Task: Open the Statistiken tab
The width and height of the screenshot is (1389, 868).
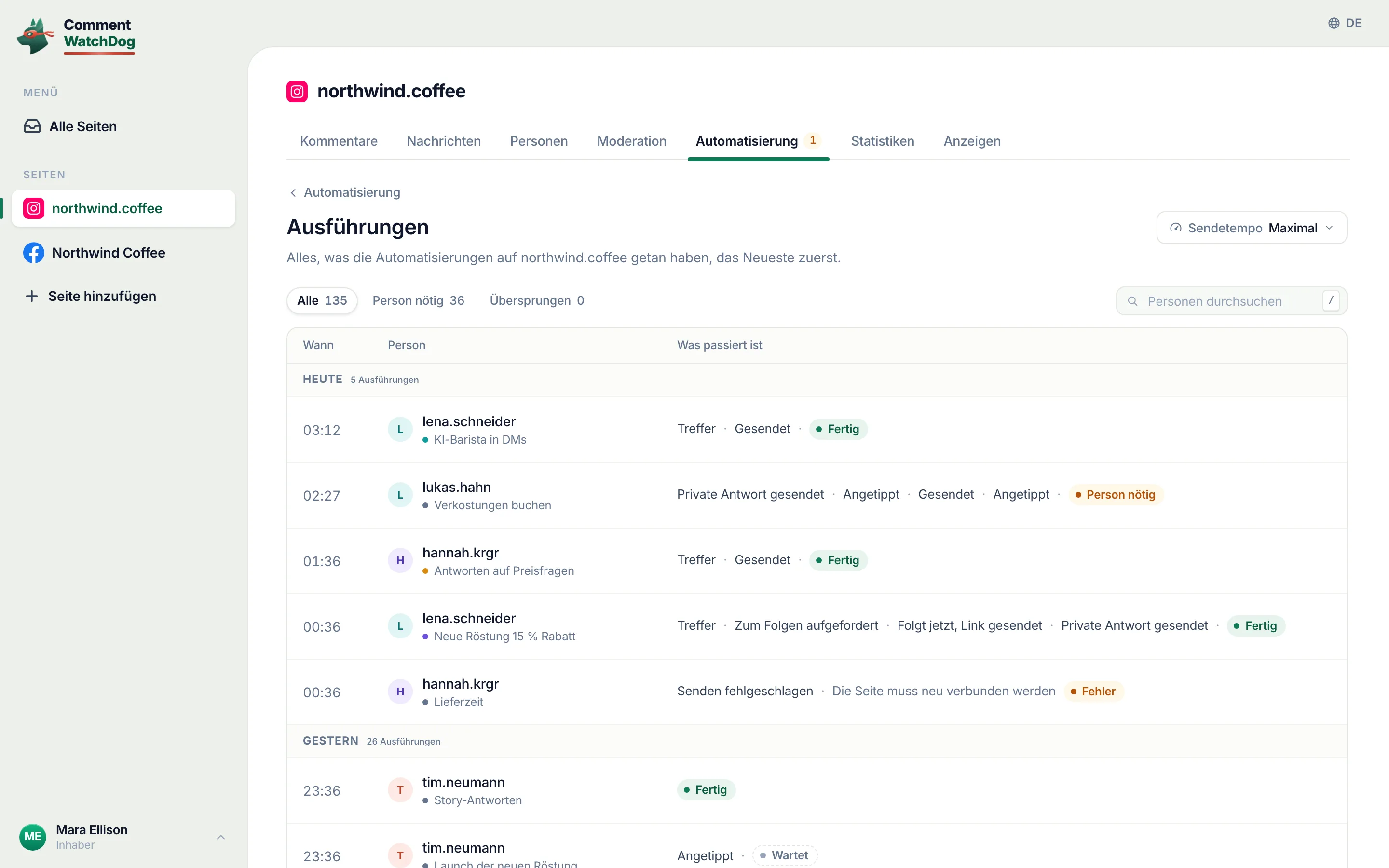Action: coord(882,141)
